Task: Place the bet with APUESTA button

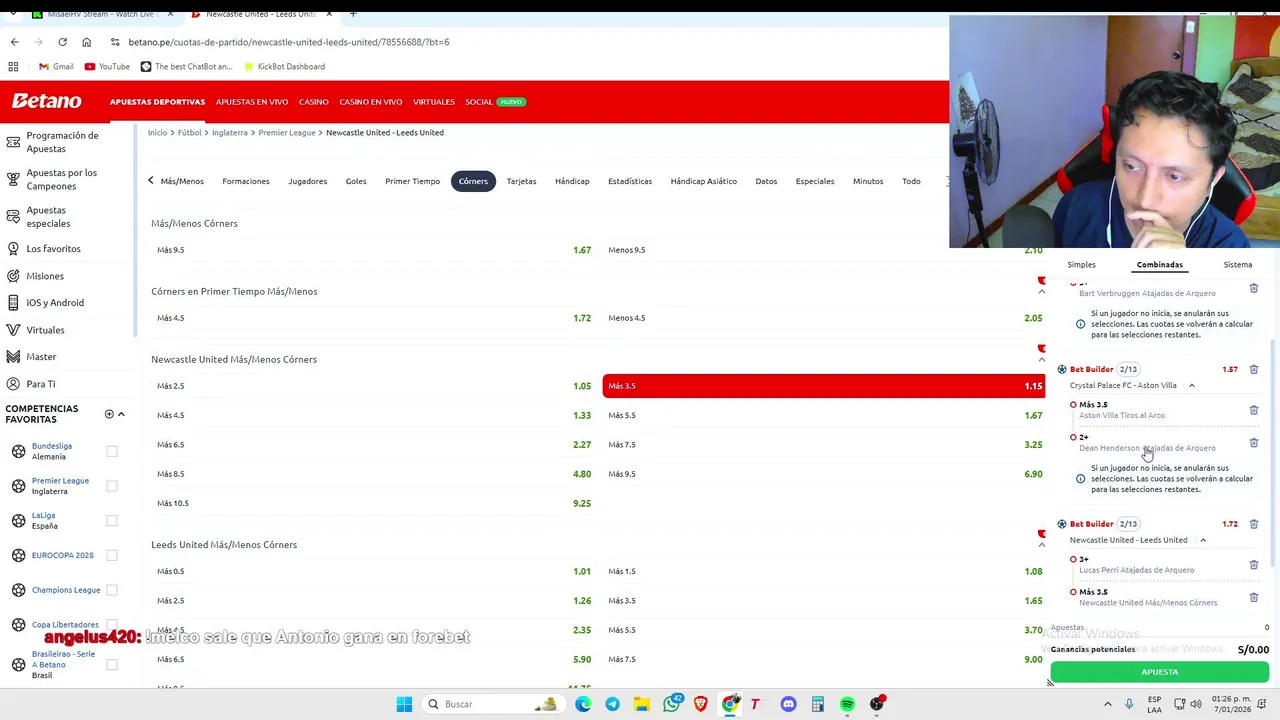Action: pyautogui.click(x=1159, y=673)
